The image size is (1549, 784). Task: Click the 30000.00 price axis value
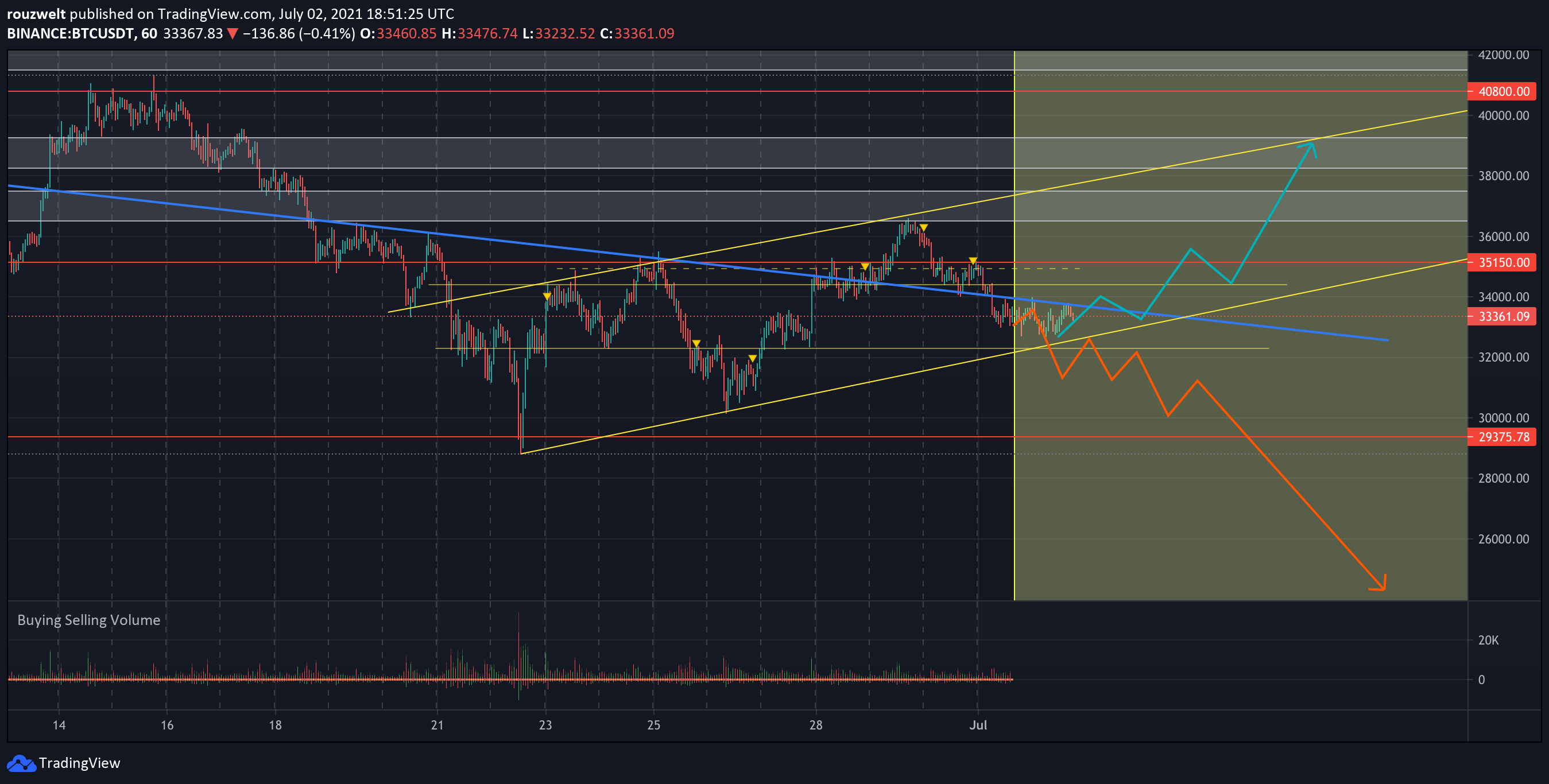pos(1503,418)
